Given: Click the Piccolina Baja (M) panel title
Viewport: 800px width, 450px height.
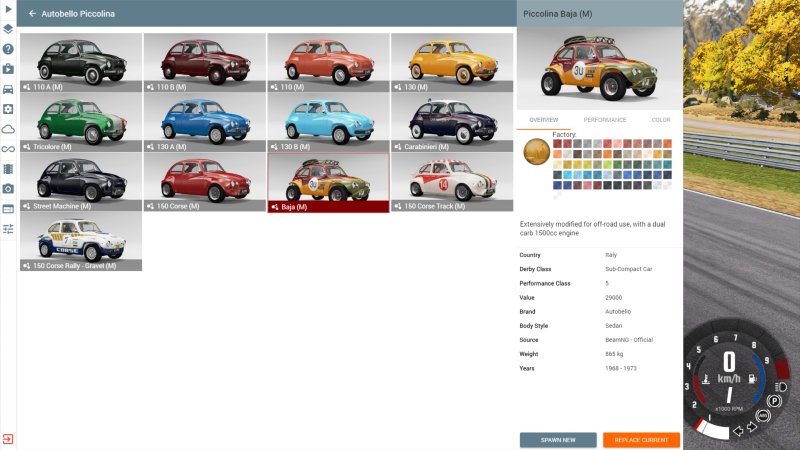Looking at the screenshot, I should [558, 14].
